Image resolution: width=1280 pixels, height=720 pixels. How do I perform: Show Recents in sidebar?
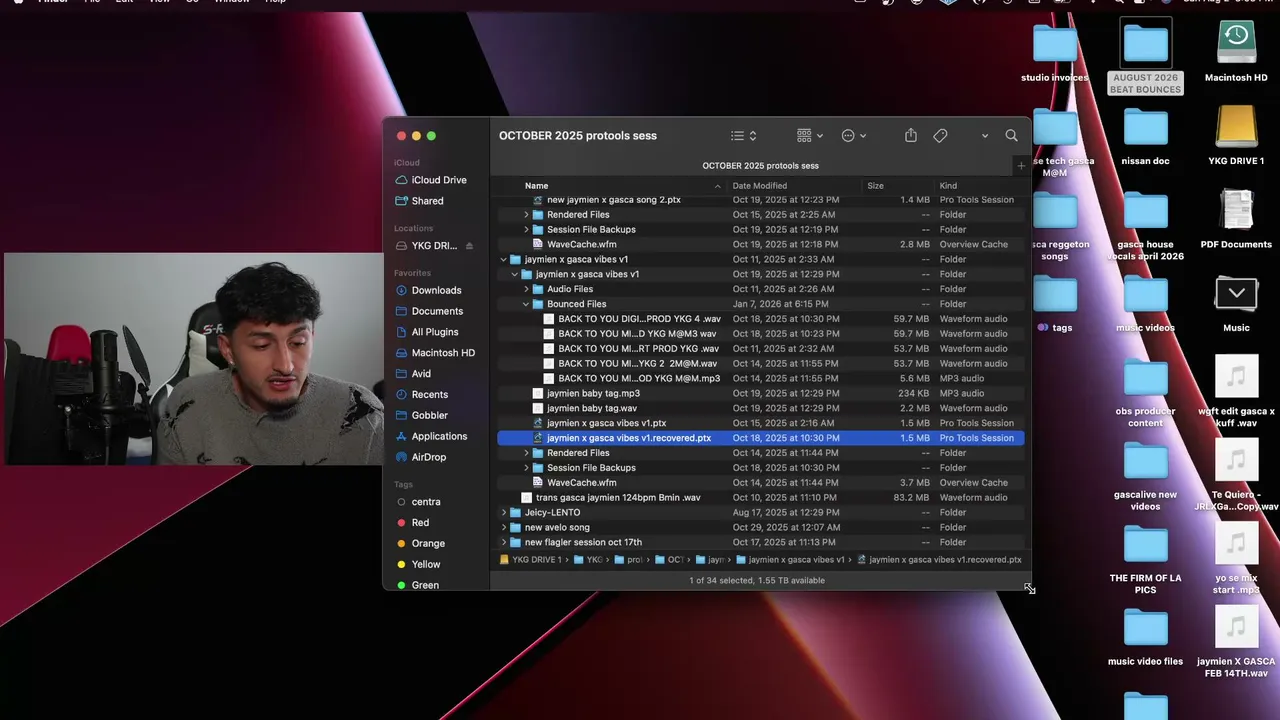click(x=429, y=395)
